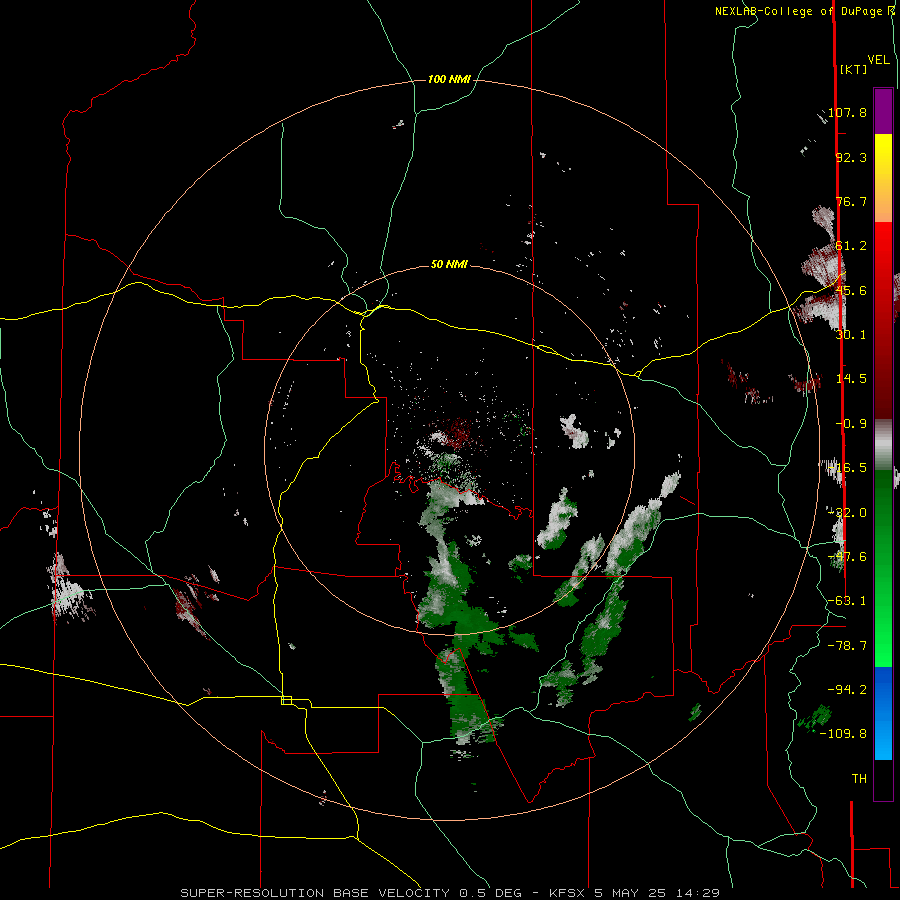Click the -63.1 velocity scale value
The width and height of the screenshot is (900, 900).
[847, 601]
